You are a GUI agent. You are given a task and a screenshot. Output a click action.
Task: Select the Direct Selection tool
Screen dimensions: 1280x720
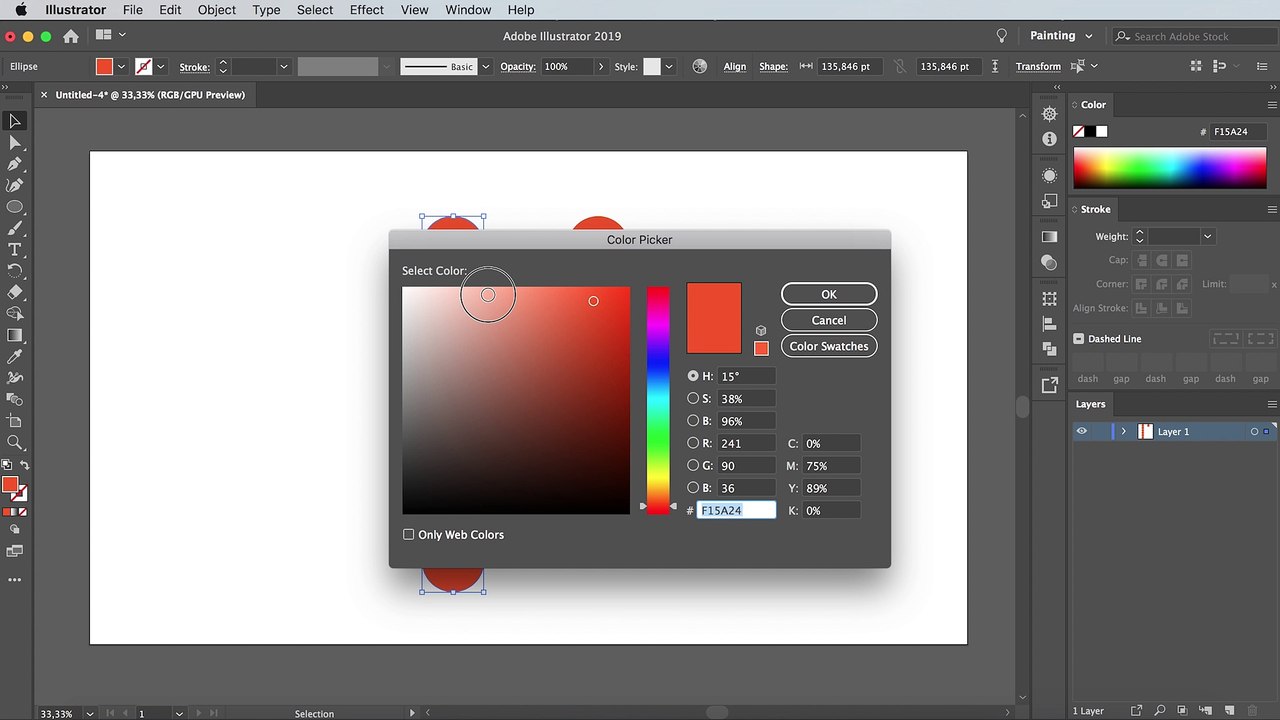pyautogui.click(x=15, y=143)
